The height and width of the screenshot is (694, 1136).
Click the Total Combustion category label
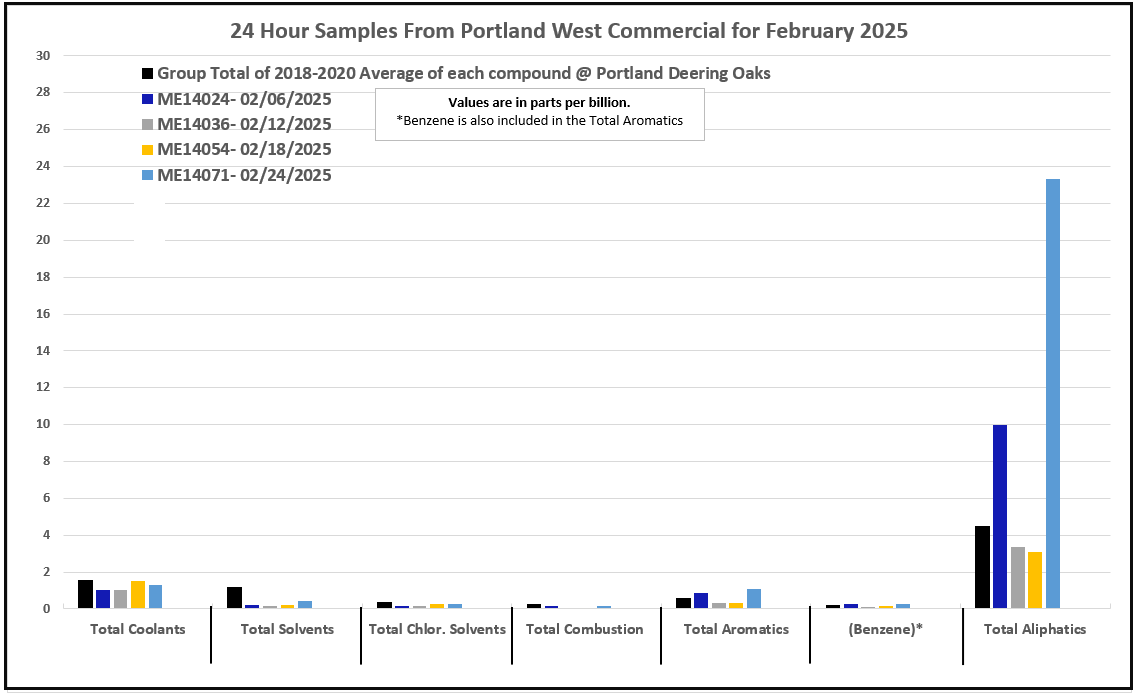click(585, 629)
